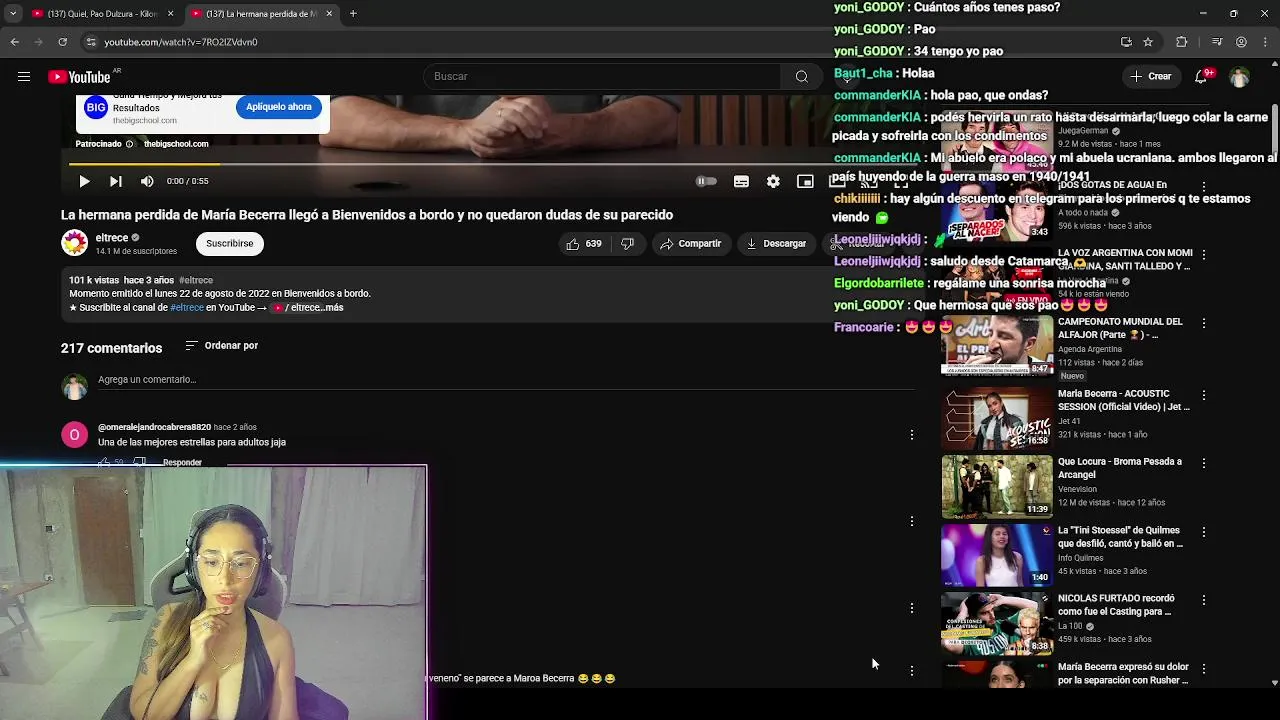The image size is (1280, 720).
Task: Share the video via Compartir
Action: click(690, 243)
